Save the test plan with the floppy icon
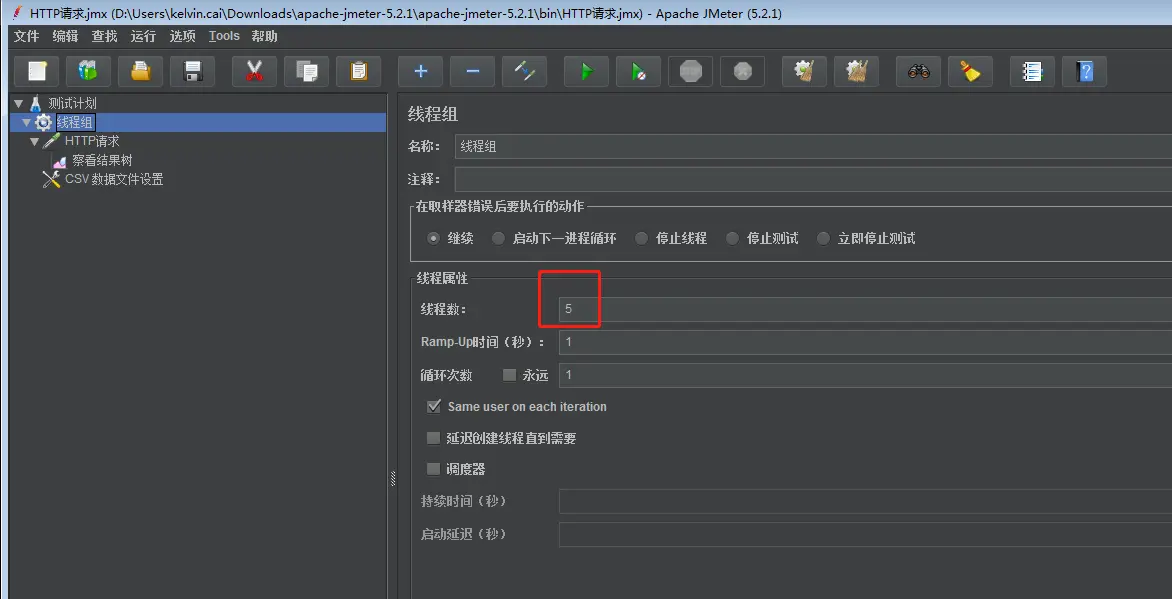1172x599 pixels. click(193, 71)
